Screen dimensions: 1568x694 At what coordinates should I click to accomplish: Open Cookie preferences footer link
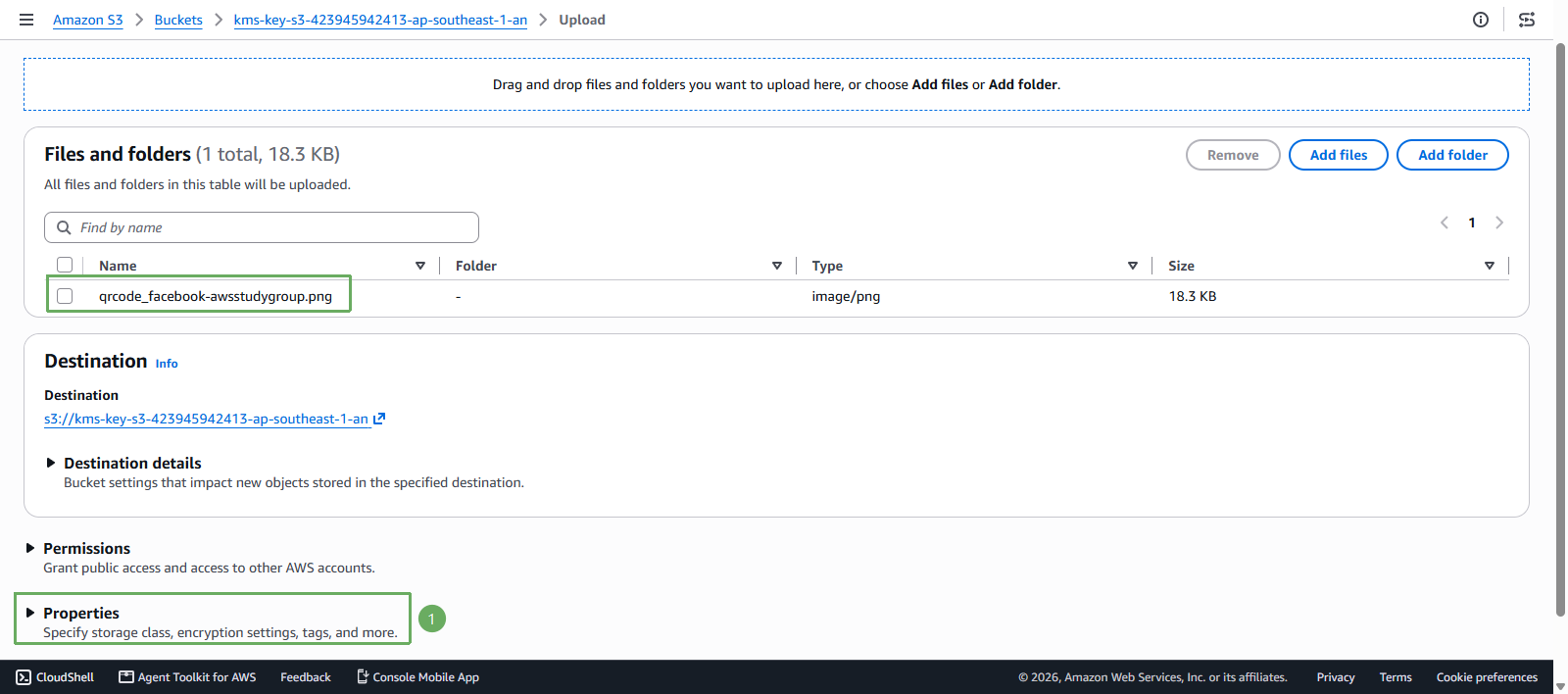click(1487, 677)
